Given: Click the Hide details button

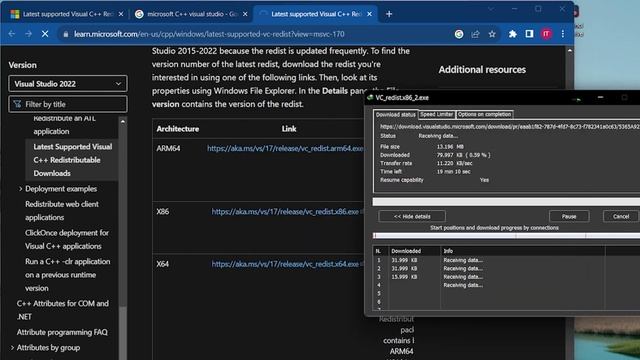Looking at the screenshot, I should 412,216.
